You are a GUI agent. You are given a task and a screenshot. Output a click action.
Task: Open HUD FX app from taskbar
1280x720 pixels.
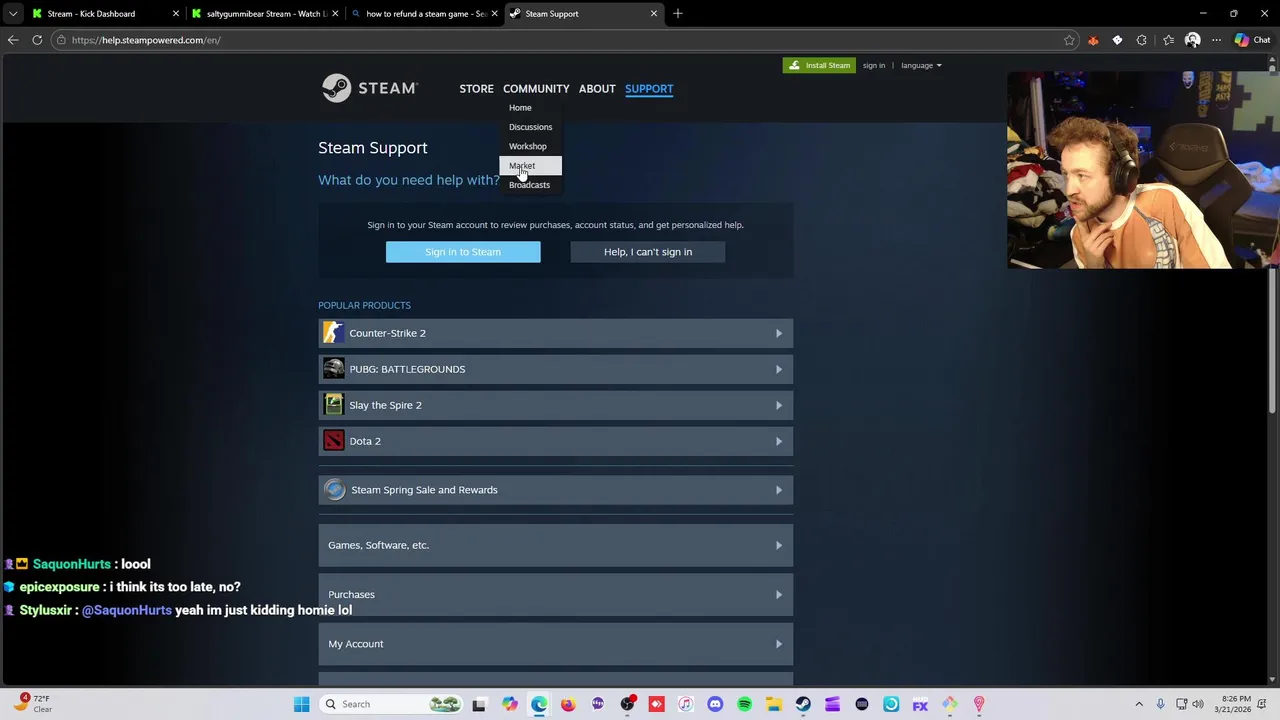pyautogui.click(x=920, y=704)
